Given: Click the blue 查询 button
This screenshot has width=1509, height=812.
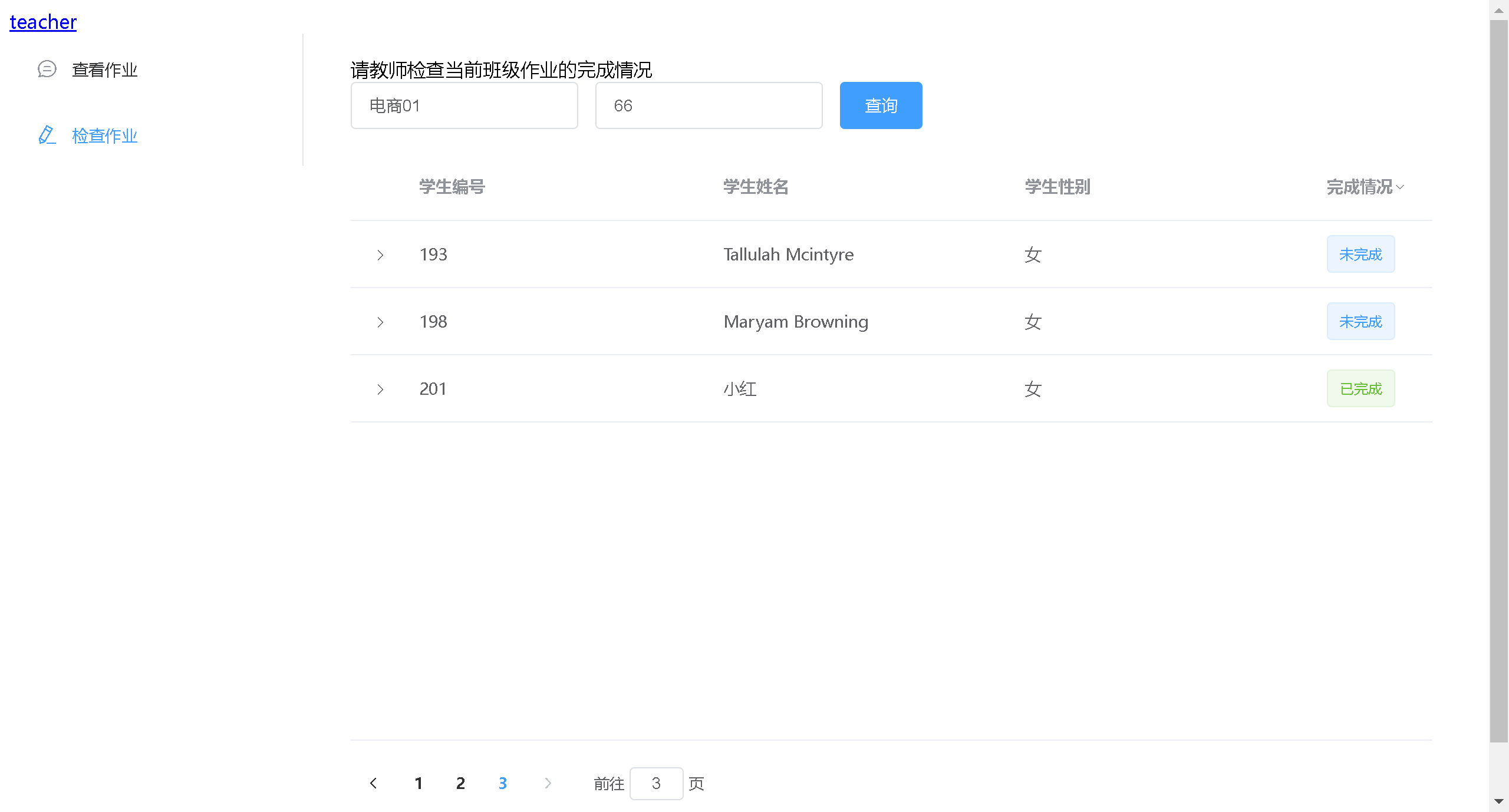Looking at the screenshot, I should coord(881,105).
